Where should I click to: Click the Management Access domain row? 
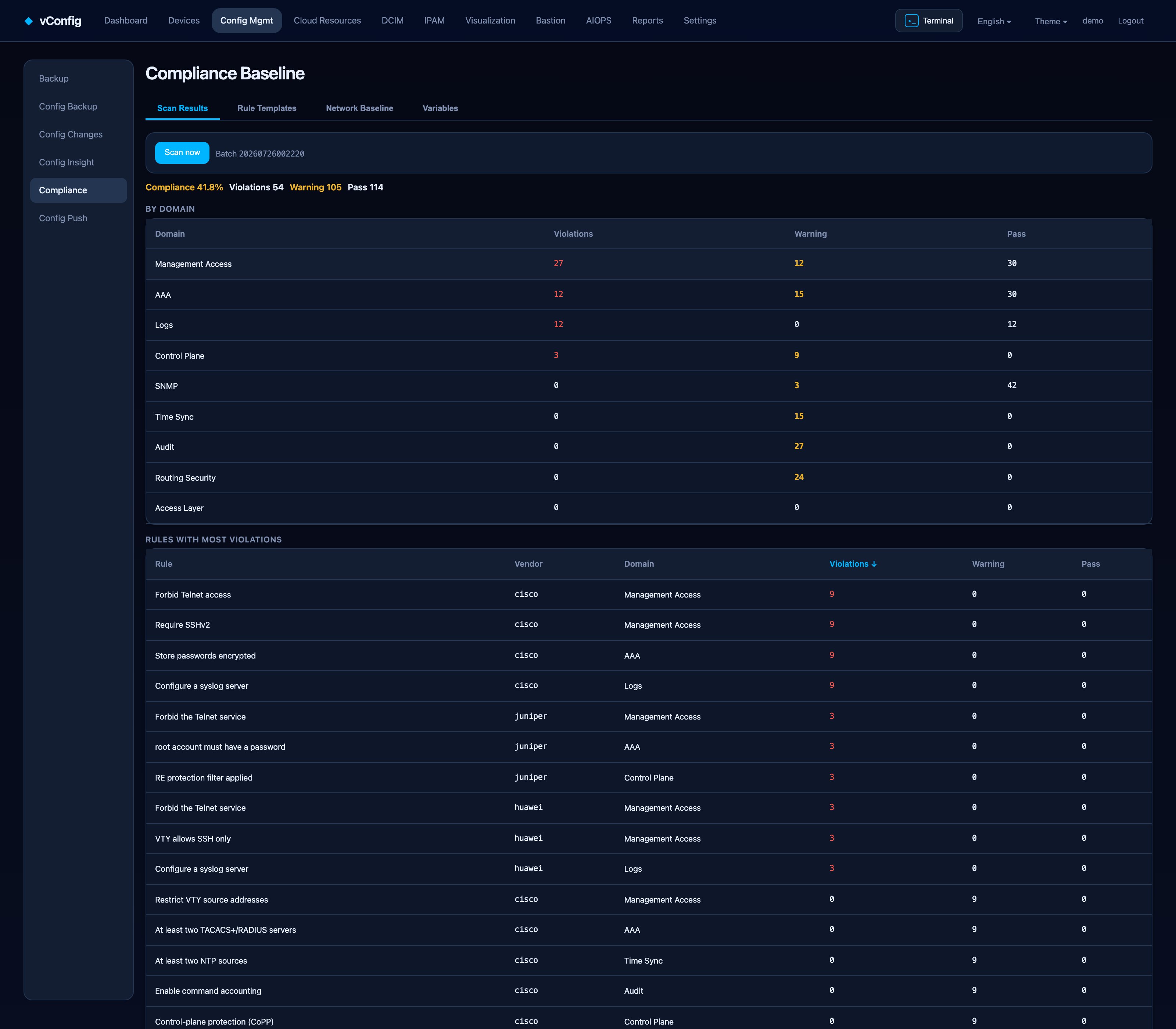coord(649,264)
